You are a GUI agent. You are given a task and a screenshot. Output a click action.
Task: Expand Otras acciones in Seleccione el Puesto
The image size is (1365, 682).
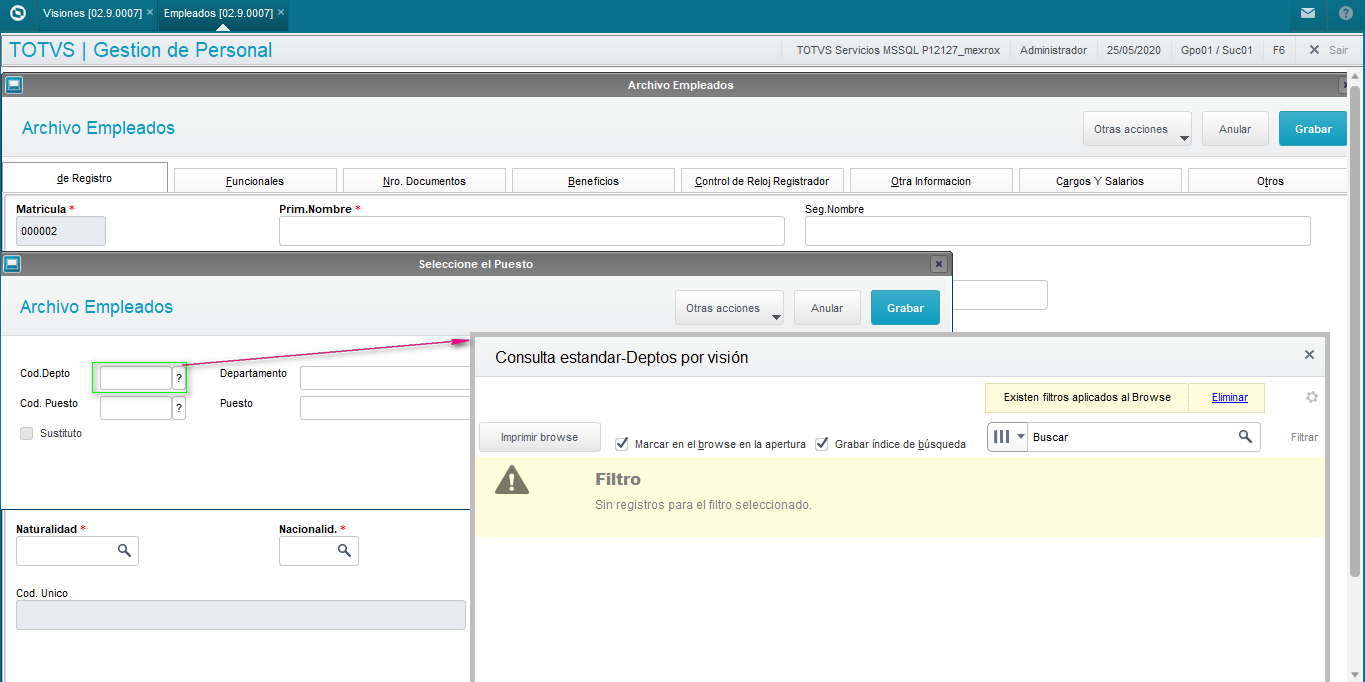tap(729, 308)
